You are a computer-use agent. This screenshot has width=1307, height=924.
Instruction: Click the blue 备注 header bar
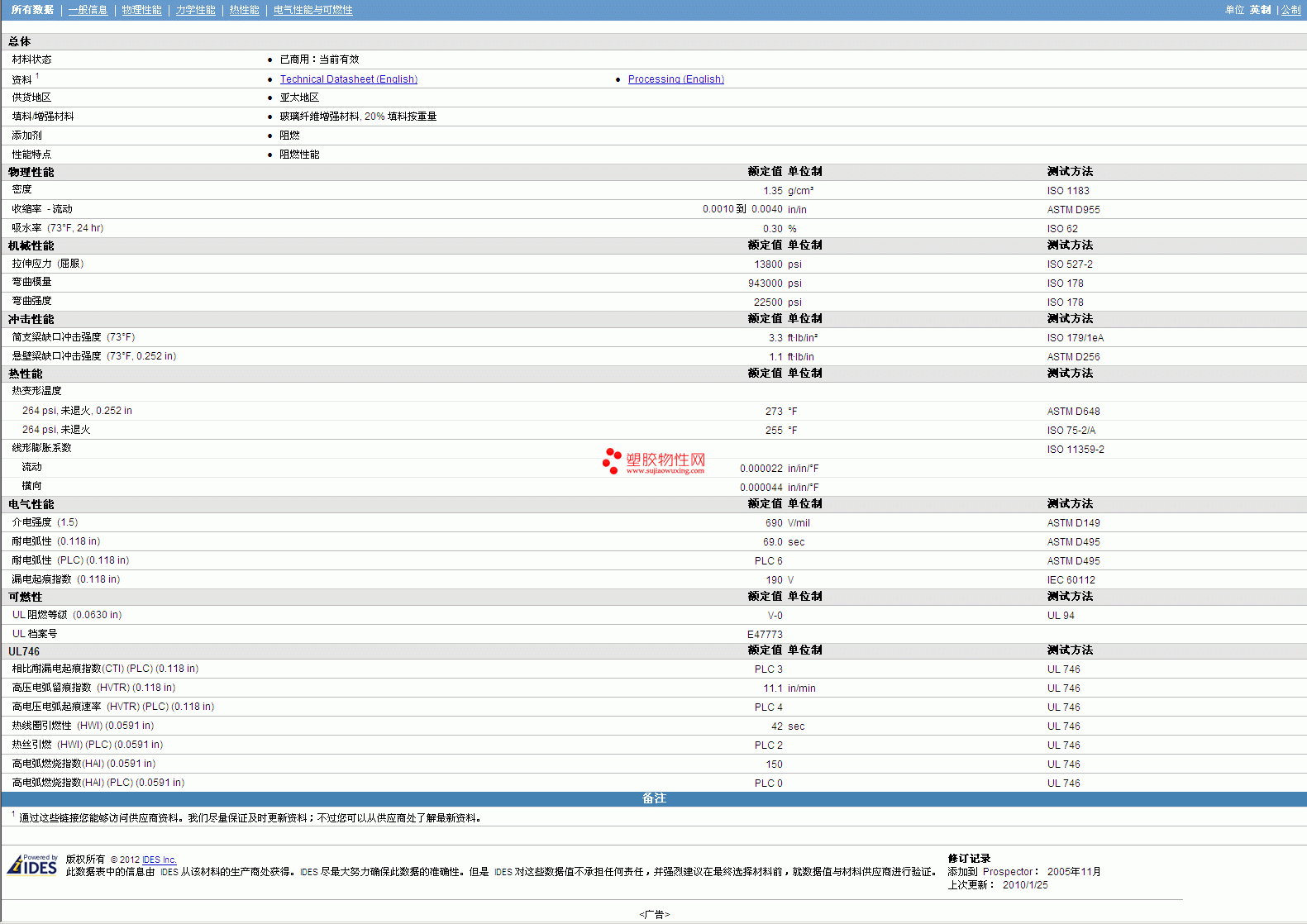[x=653, y=798]
